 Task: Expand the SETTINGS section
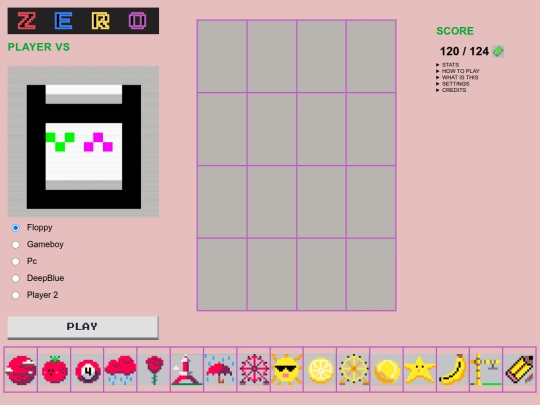point(453,84)
